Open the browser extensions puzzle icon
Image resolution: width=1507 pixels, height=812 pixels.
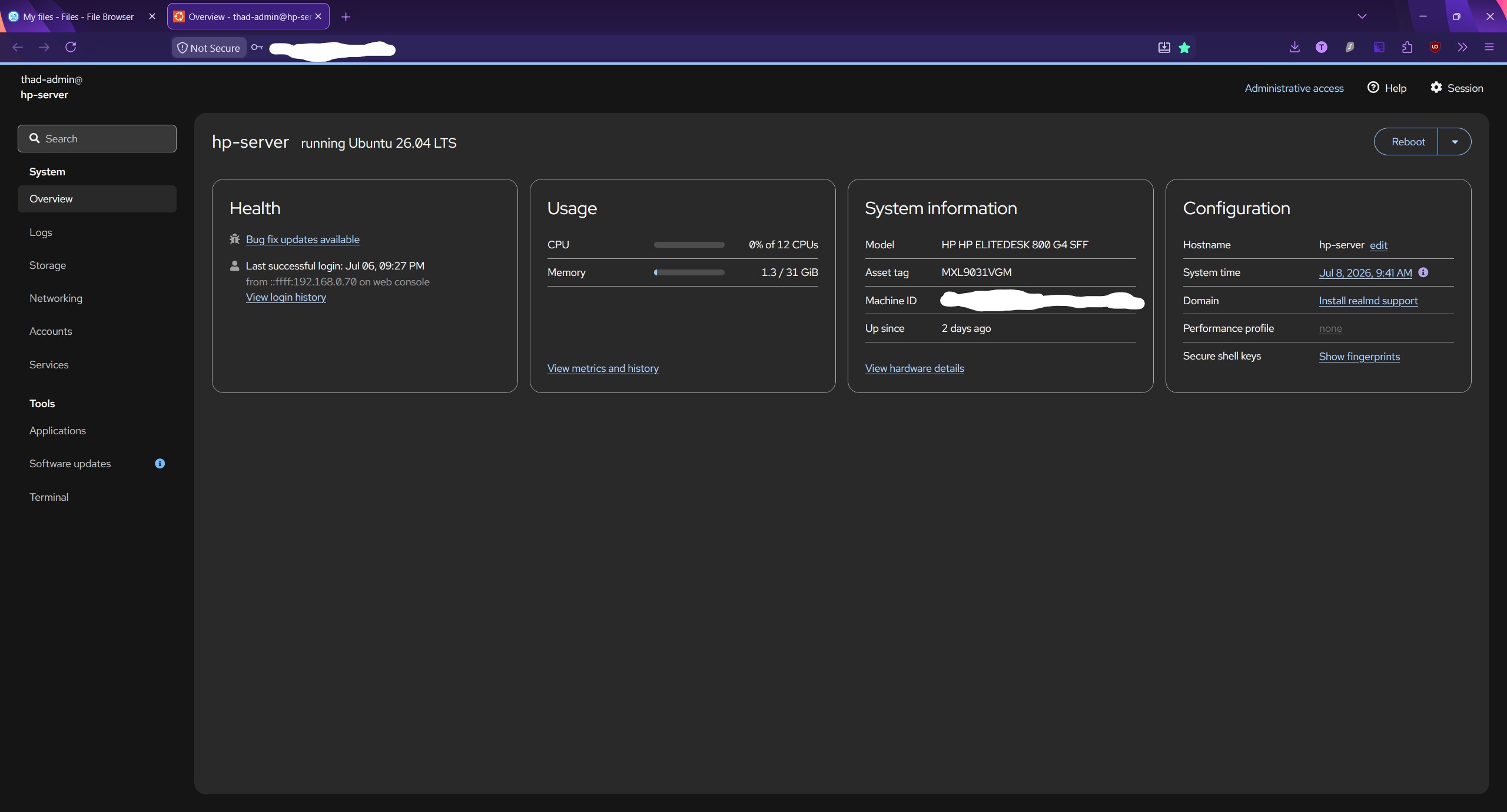click(1408, 47)
